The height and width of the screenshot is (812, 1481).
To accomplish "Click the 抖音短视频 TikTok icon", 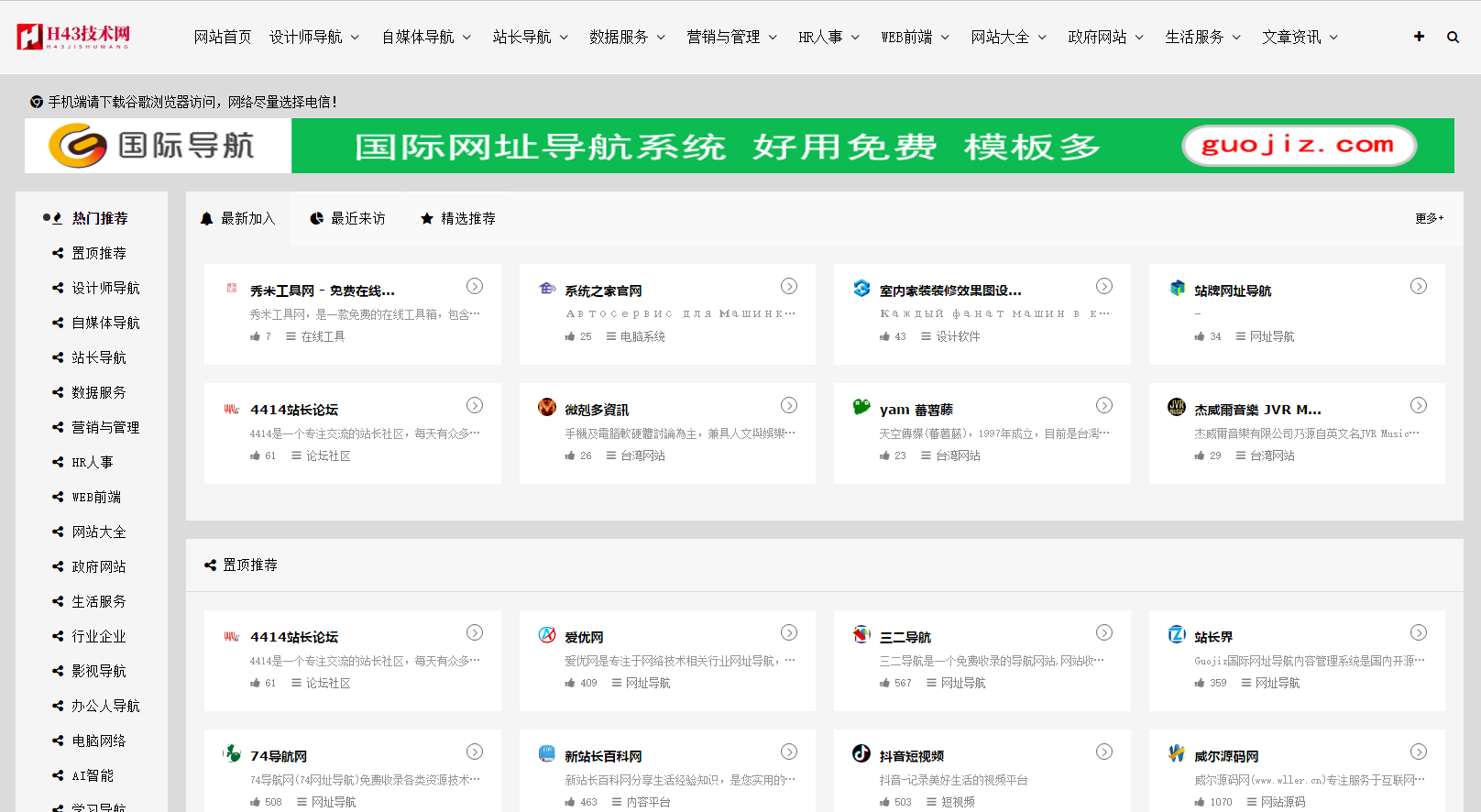I will (x=861, y=753).
